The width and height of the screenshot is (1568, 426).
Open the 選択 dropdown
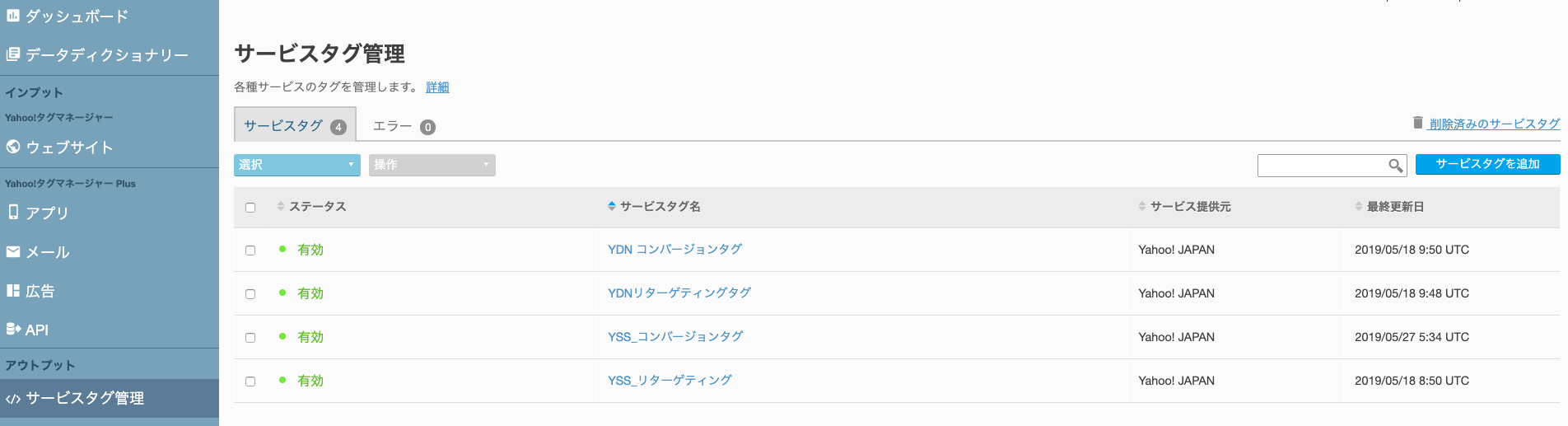[296, 165]
